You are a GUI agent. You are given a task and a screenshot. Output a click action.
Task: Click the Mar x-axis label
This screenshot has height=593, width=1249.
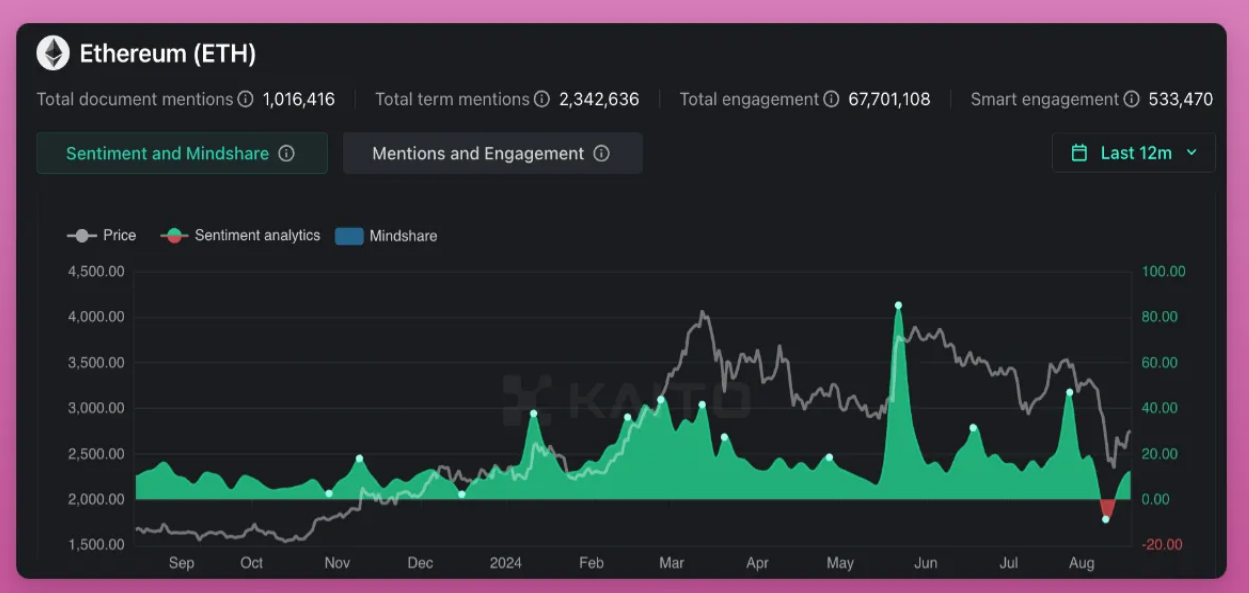tap(671, 563)
